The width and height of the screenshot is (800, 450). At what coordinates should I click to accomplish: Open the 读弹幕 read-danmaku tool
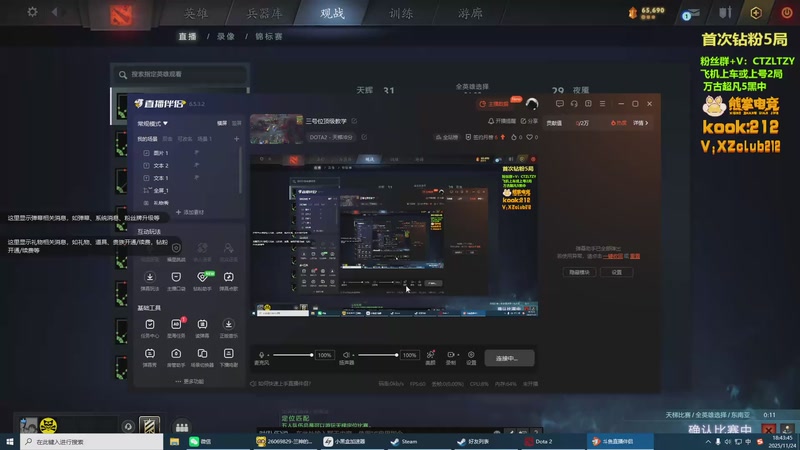point(203,328)
